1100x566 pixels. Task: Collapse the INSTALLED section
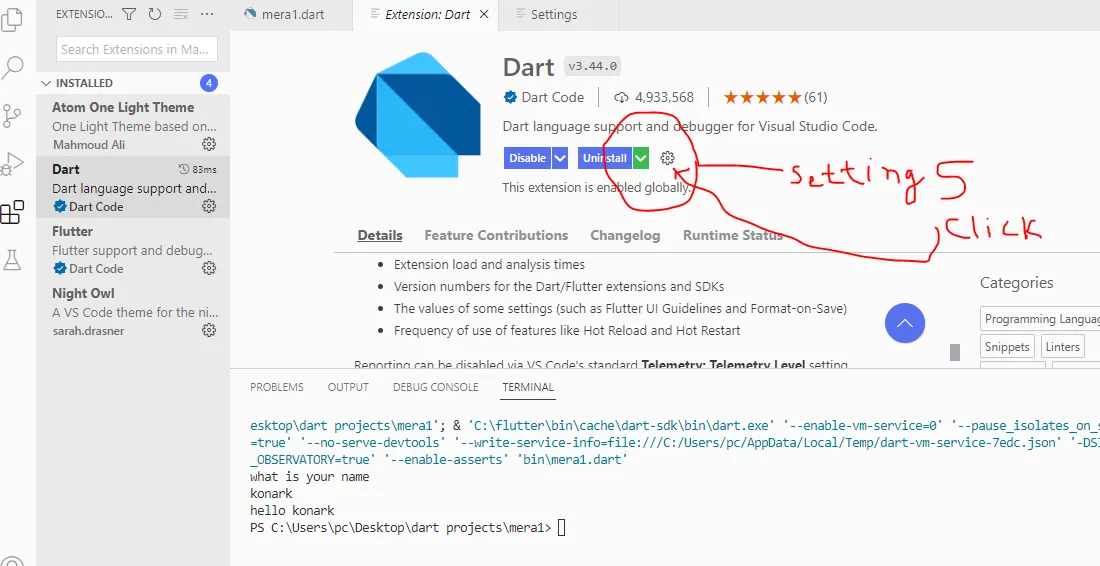pos(46,83)
